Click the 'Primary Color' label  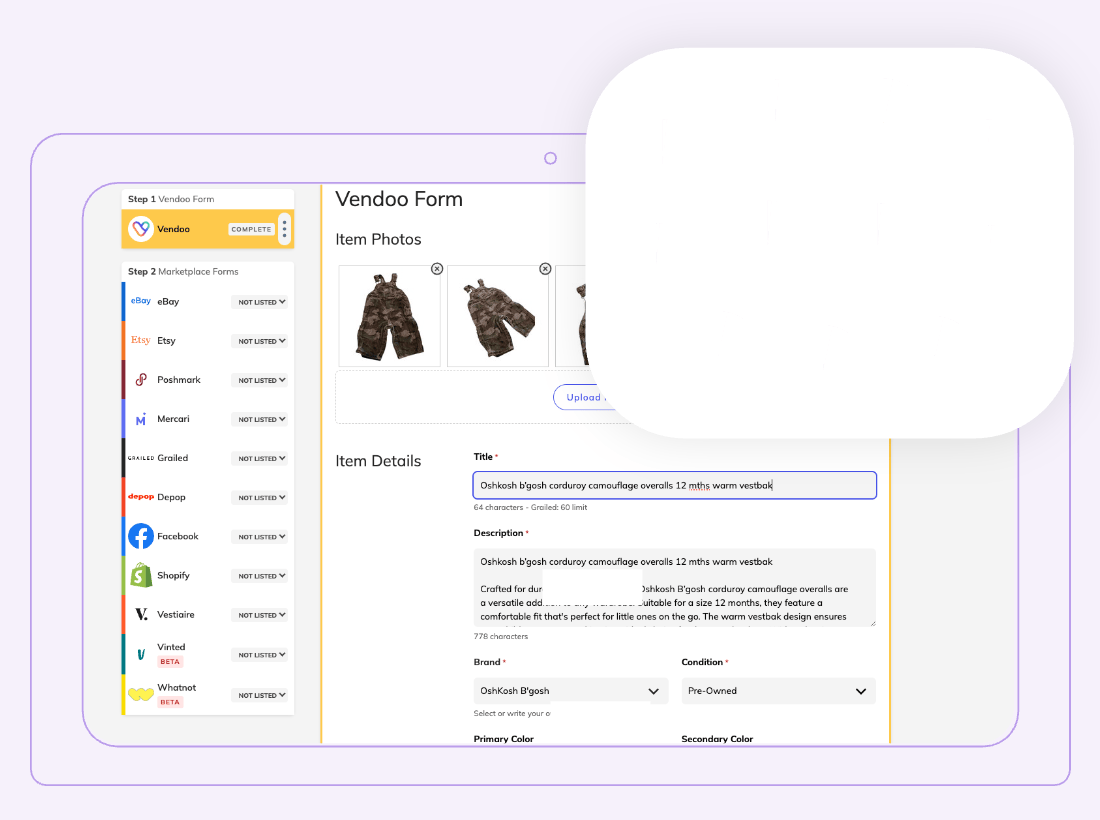tap(504, 739)
